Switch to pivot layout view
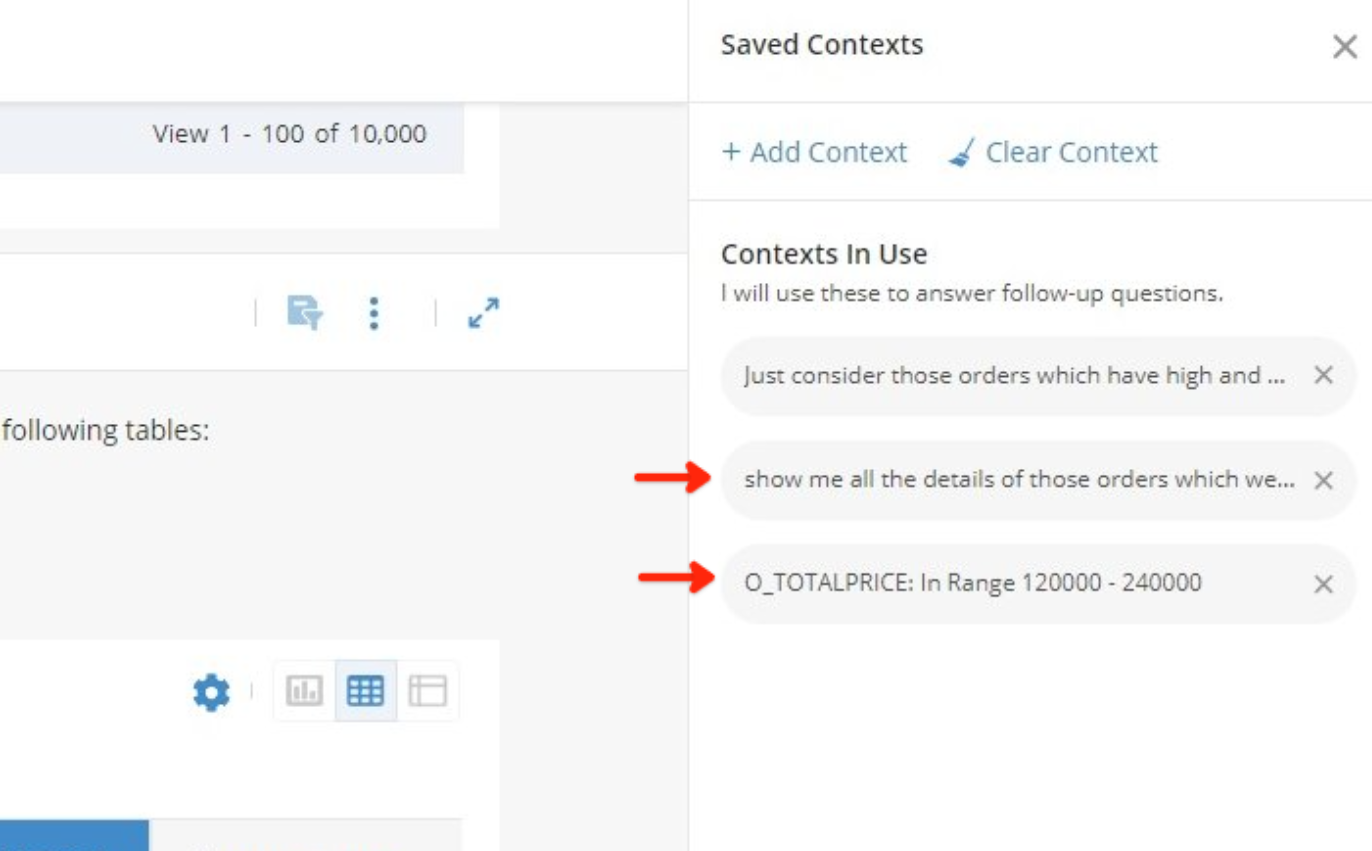The image size is (1372, 851). [x=428, y=691]
